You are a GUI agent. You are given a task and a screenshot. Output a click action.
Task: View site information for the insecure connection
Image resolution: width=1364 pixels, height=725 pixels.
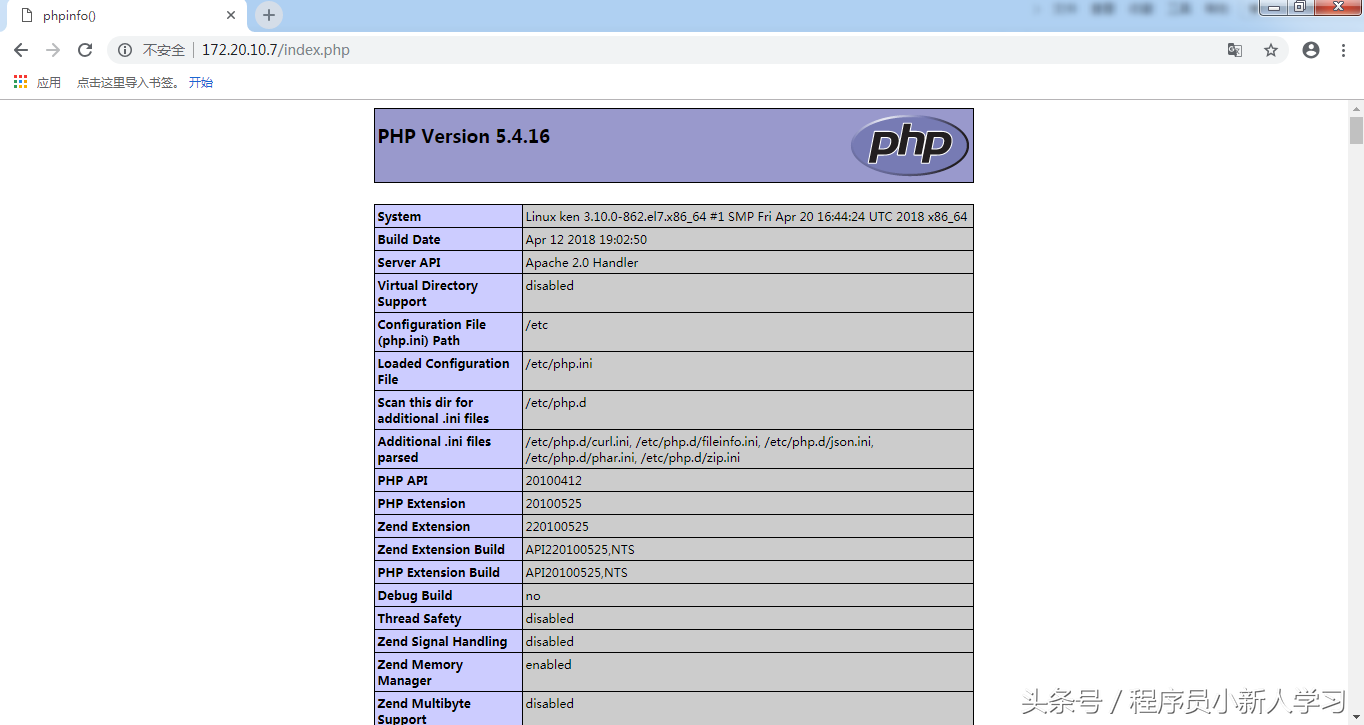coord(125,50)
